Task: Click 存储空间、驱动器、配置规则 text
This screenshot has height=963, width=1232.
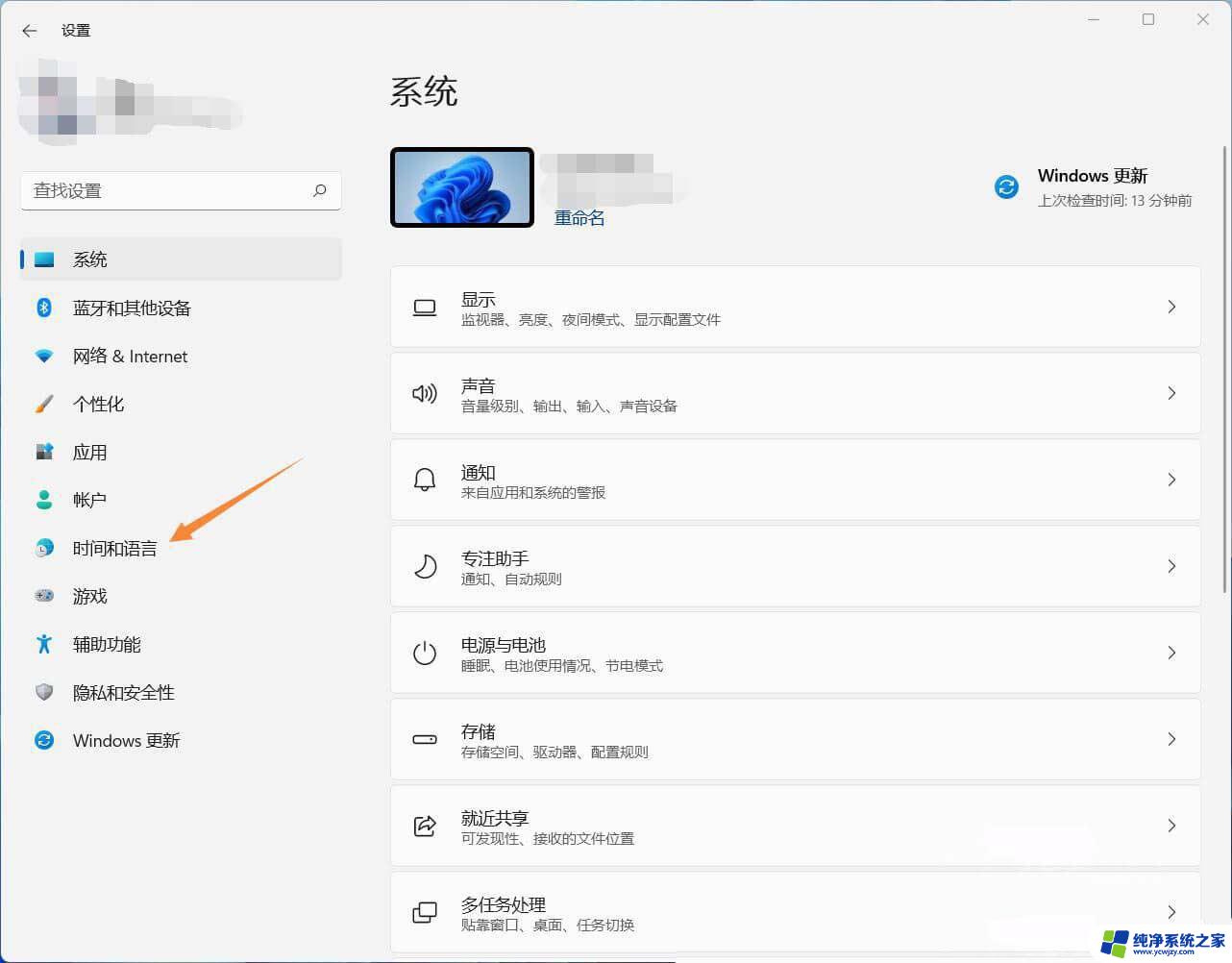Action: click(554, 753)
